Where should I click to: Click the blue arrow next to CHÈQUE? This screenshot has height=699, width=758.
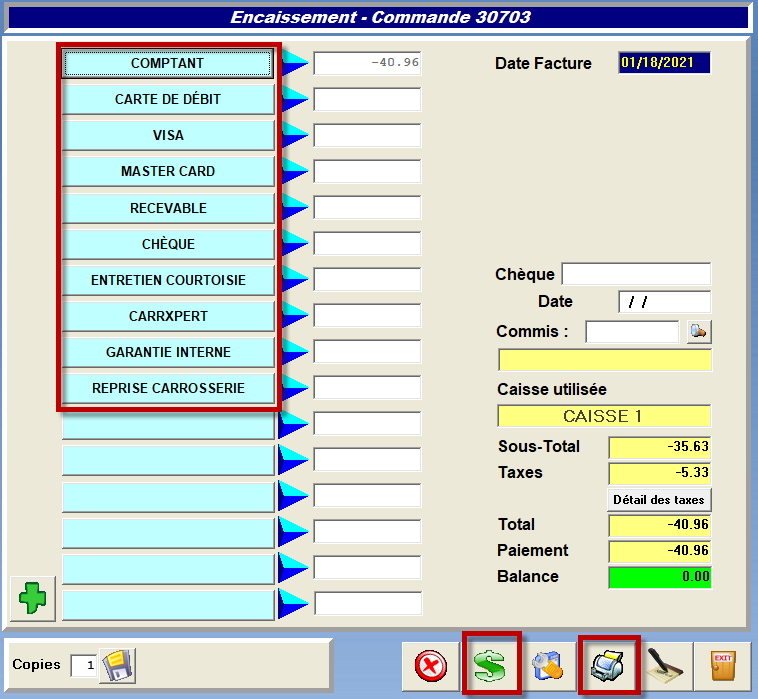pos(294,244)
